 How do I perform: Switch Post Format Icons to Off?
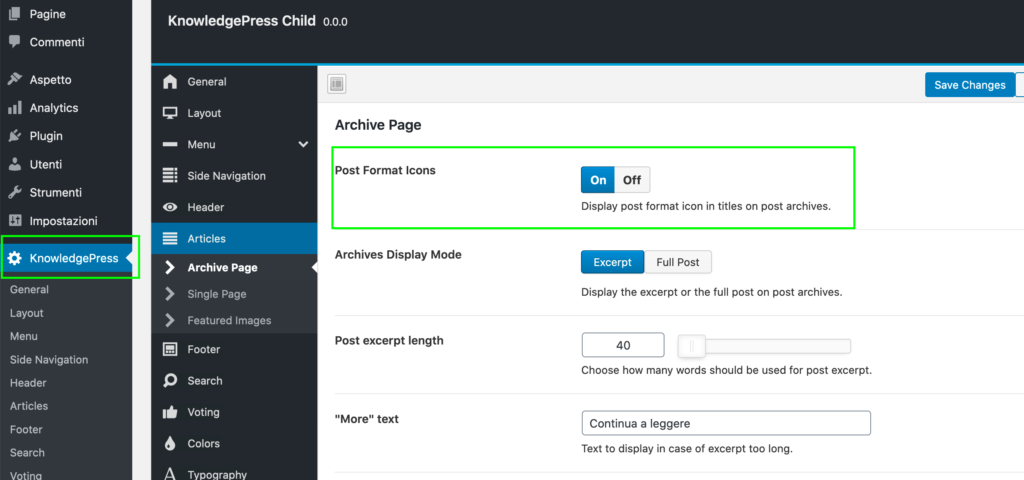632,180
